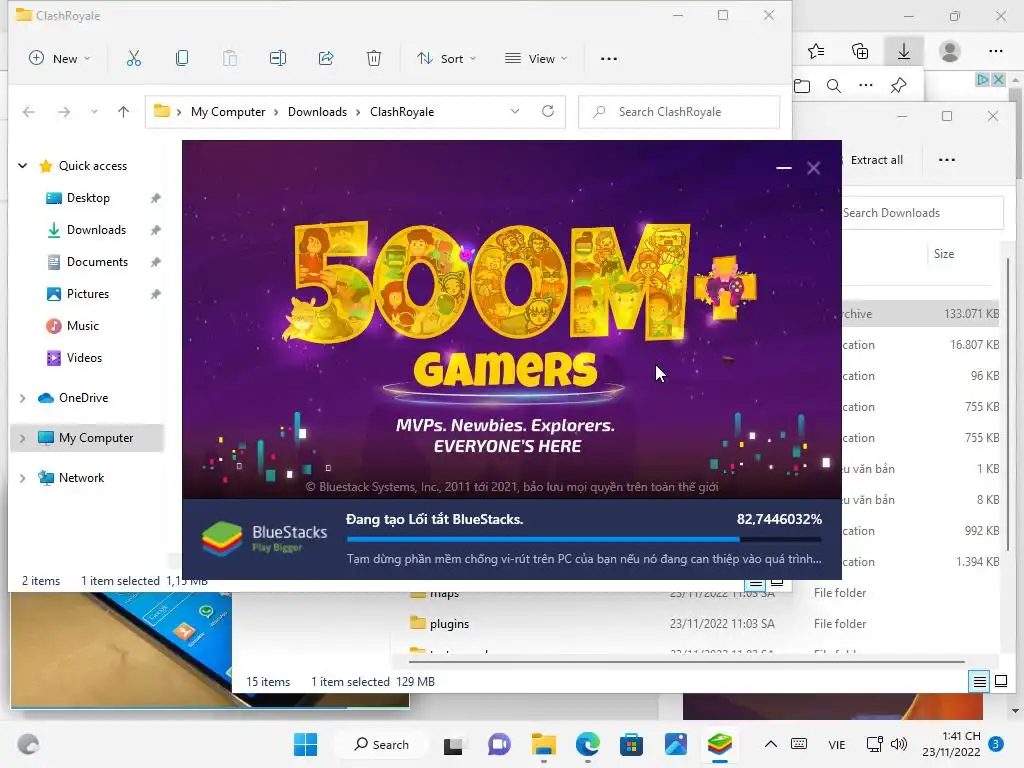The width and height of the screenshot is (1024, 768).
Task: Open the Edge favorites star icon
Action: pyautogui.click(x=816, y=51)
